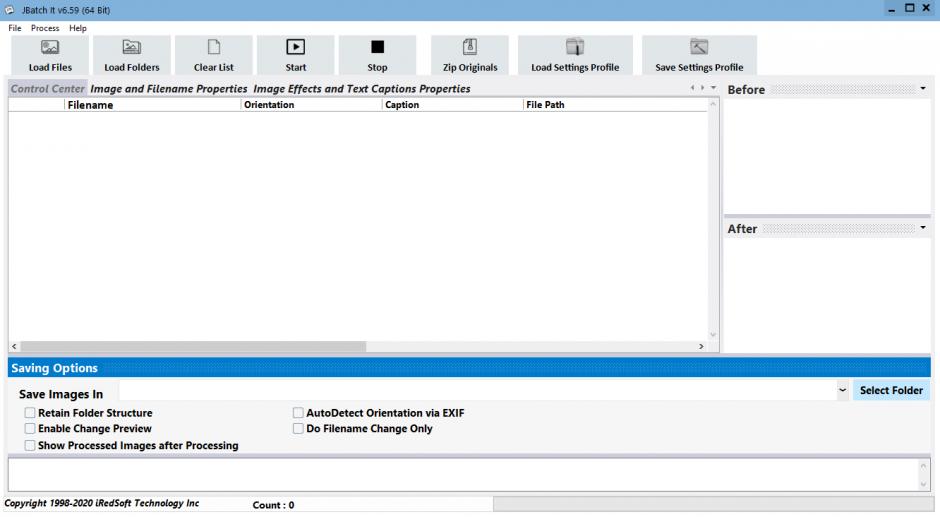Viewport: 940px width, 517px height.
Task: Sort list by Filename column header
Action: pyautogui.click(x=152, y=105)
